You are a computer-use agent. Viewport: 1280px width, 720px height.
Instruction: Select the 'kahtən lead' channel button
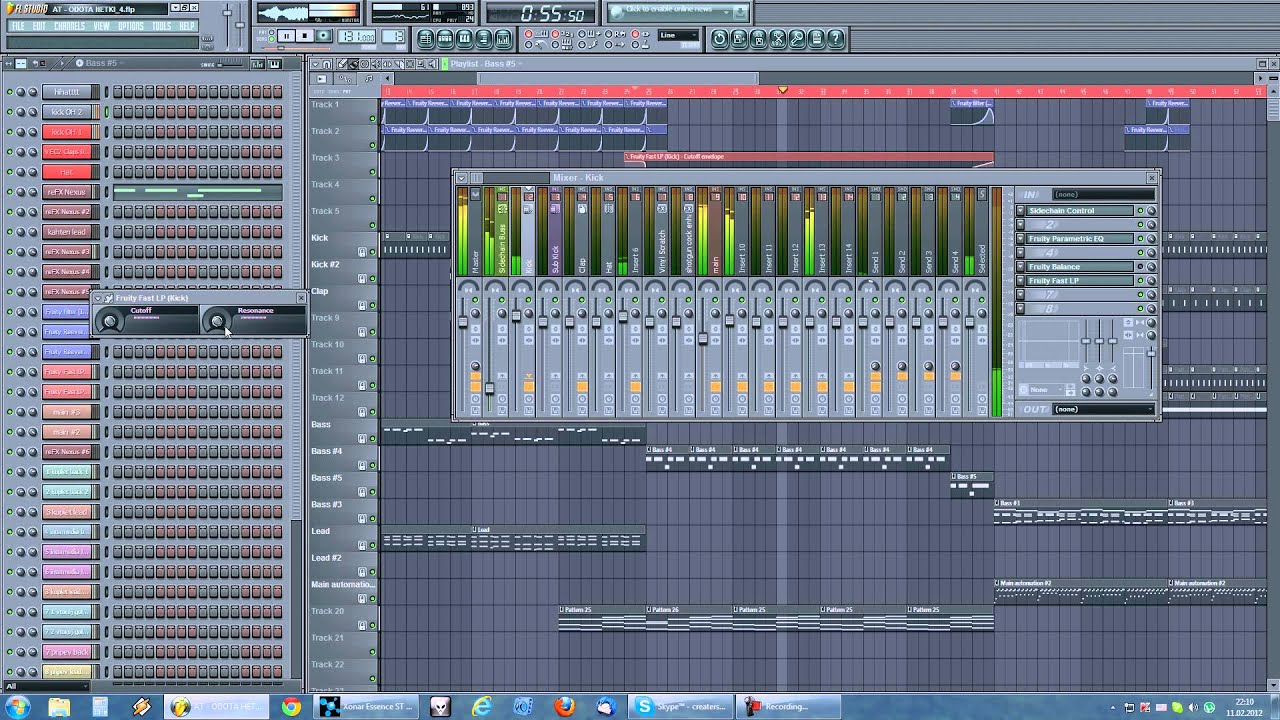[x=67, y=232]
